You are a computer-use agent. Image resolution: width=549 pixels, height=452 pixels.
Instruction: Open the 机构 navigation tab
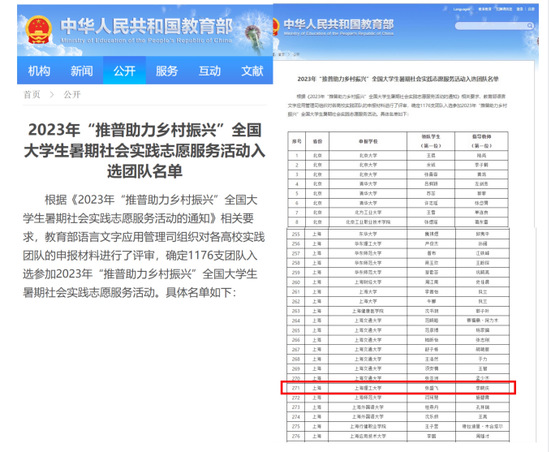coord(39,71)
